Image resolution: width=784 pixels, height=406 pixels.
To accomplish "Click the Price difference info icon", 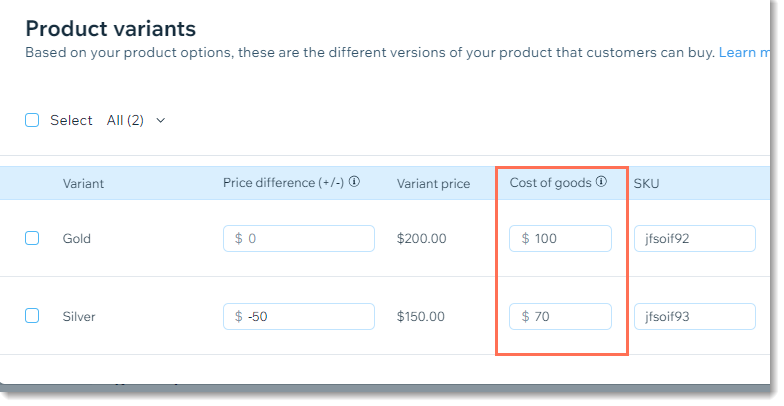I will pos(354,182).
